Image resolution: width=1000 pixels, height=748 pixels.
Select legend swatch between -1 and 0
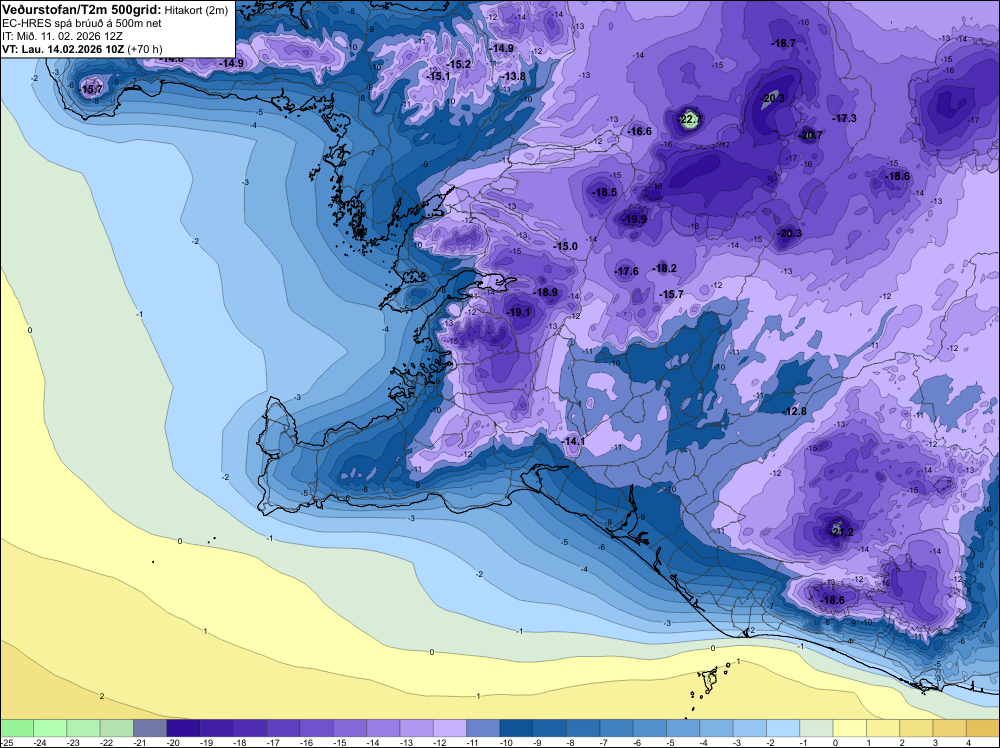click(x=816, y=728)
